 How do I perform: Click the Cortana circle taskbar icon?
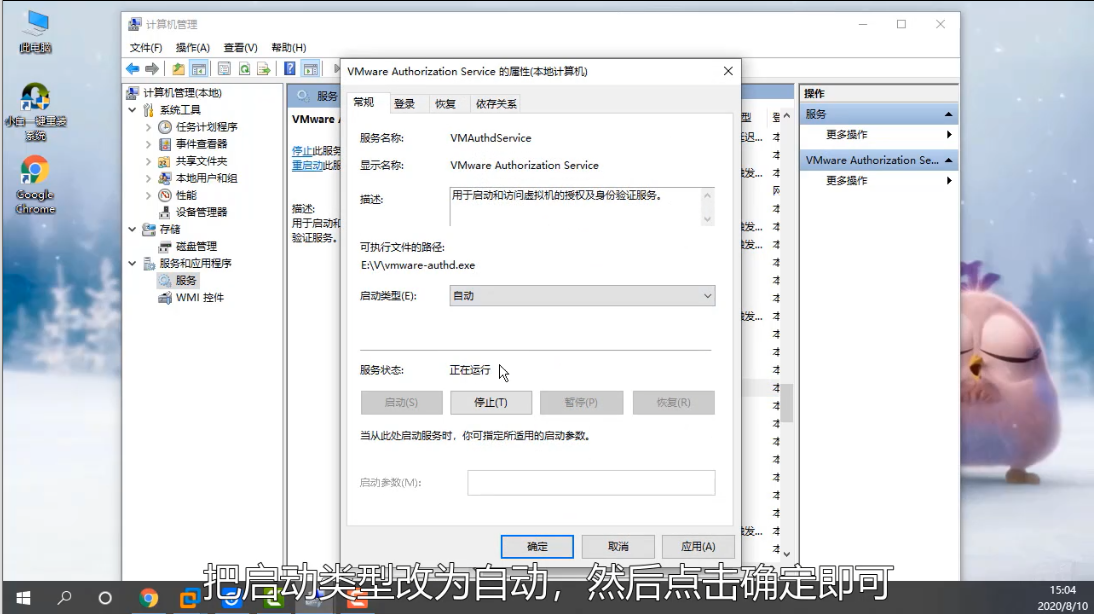[105, 598]
